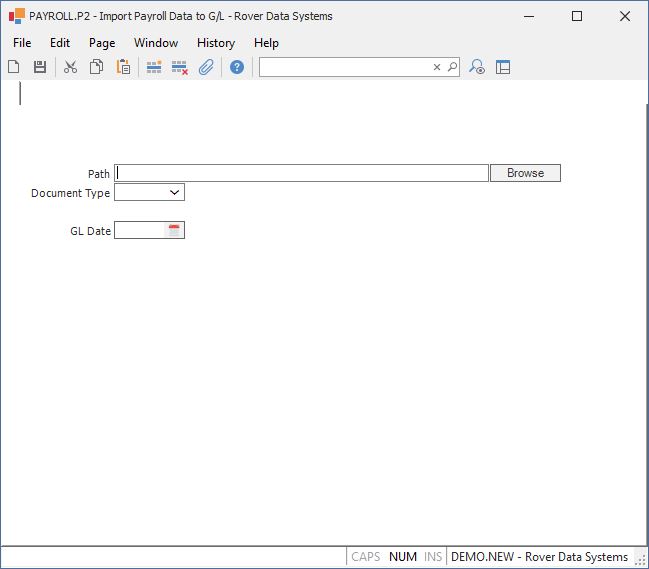Click the Cut scissors icon

(70, 67)
